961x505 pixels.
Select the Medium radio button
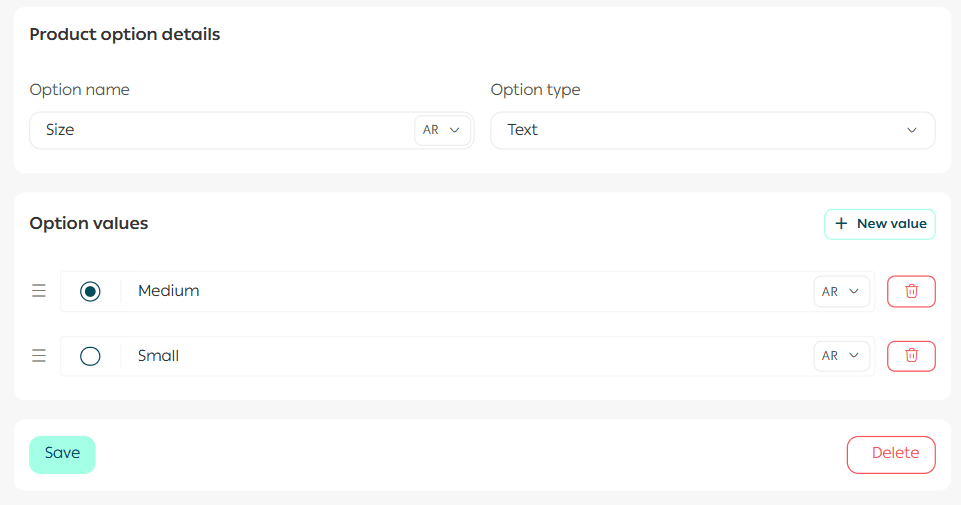90,291
